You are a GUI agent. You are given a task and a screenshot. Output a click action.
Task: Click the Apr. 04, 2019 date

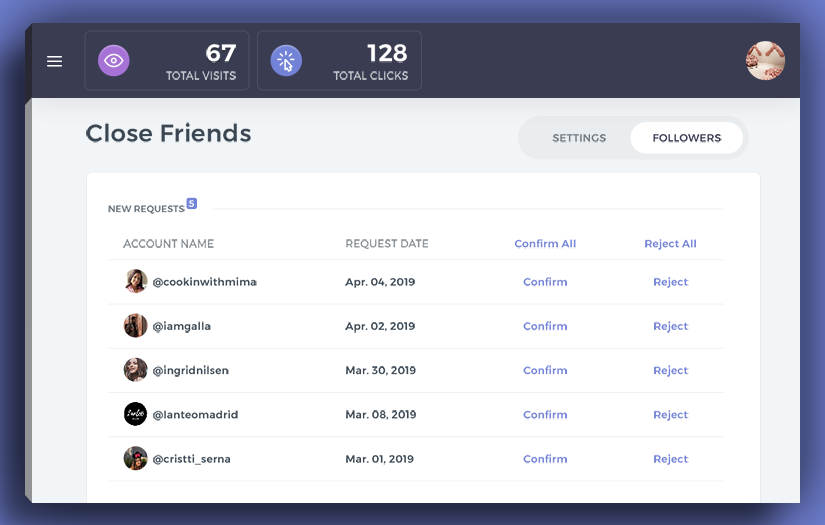pos(380,282)
